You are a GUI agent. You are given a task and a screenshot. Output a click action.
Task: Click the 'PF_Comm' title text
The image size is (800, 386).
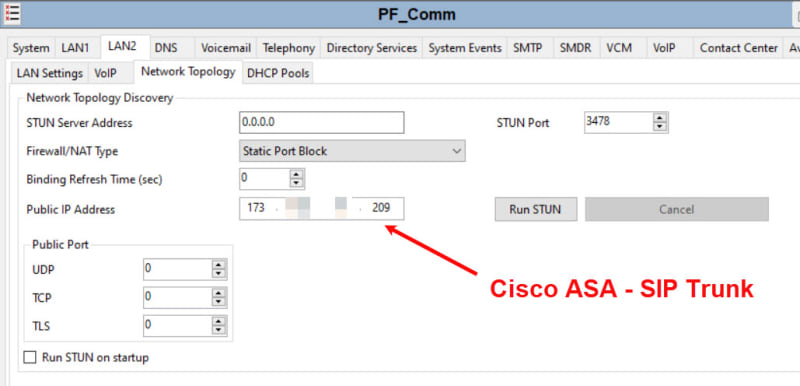tap(417, 15)
